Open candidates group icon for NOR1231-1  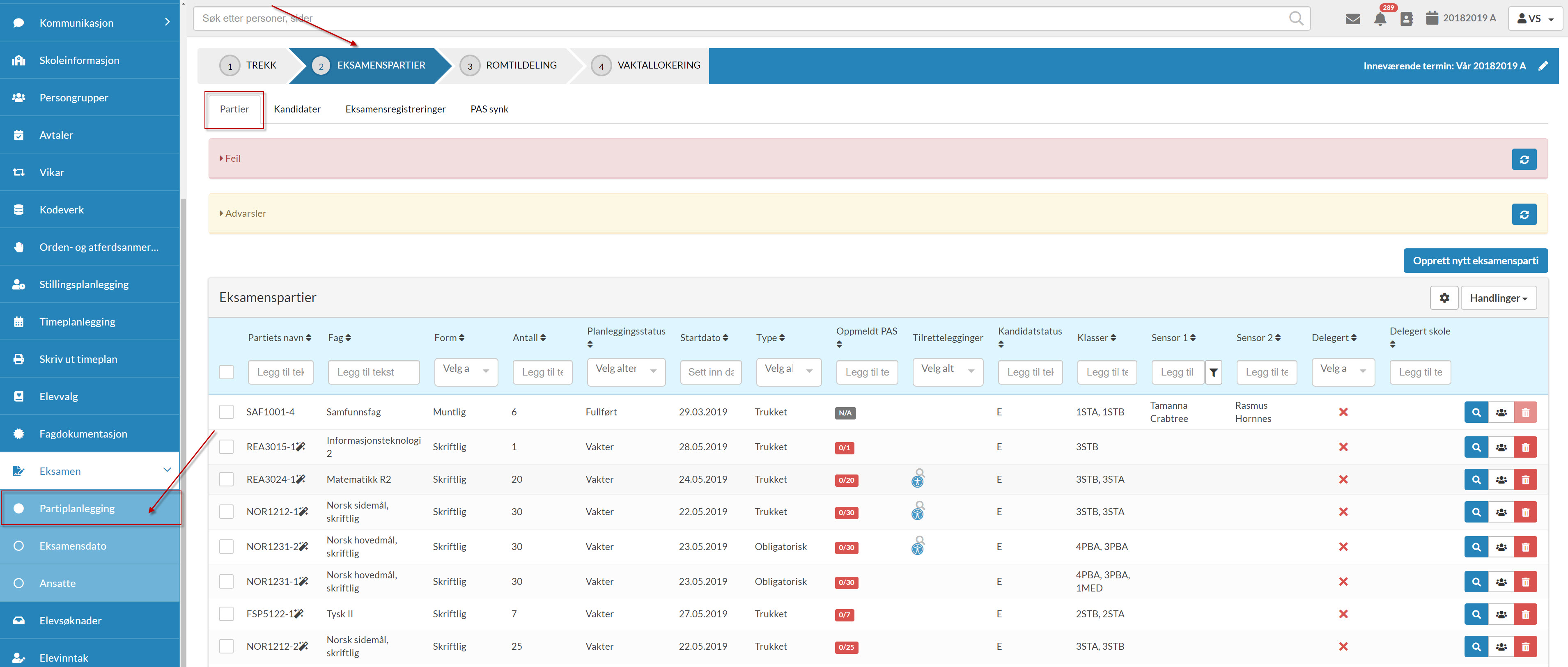click(x=1500, y=582)
